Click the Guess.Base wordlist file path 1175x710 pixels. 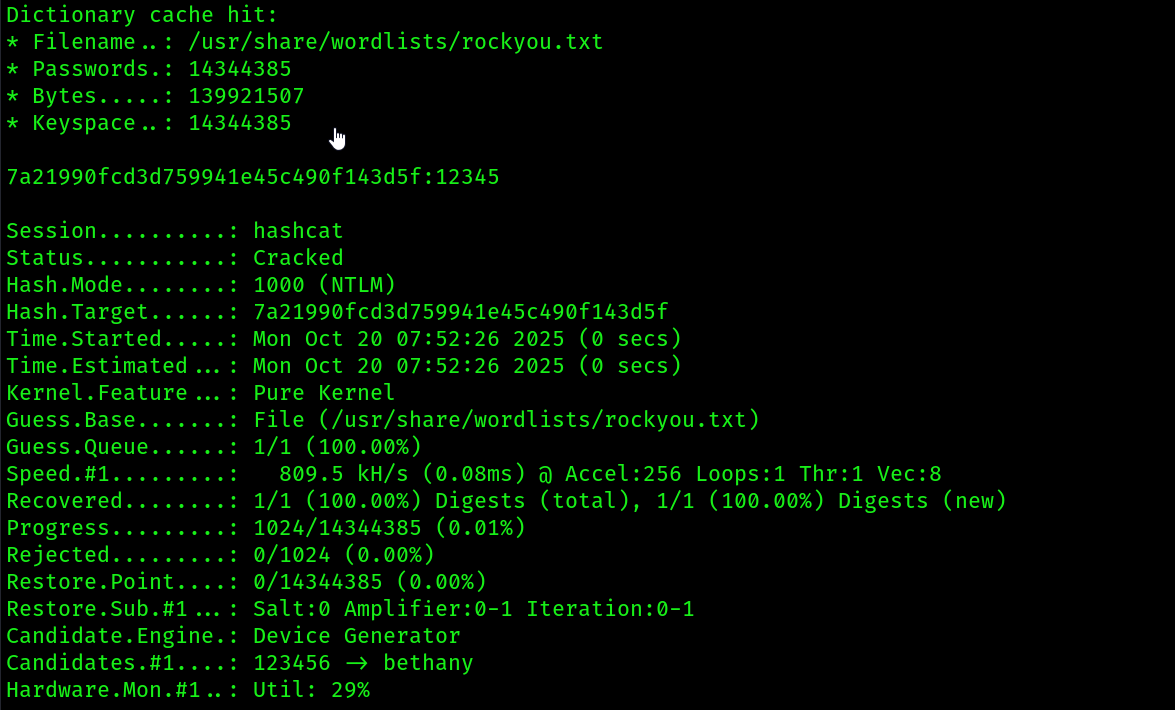coord(506,420)
